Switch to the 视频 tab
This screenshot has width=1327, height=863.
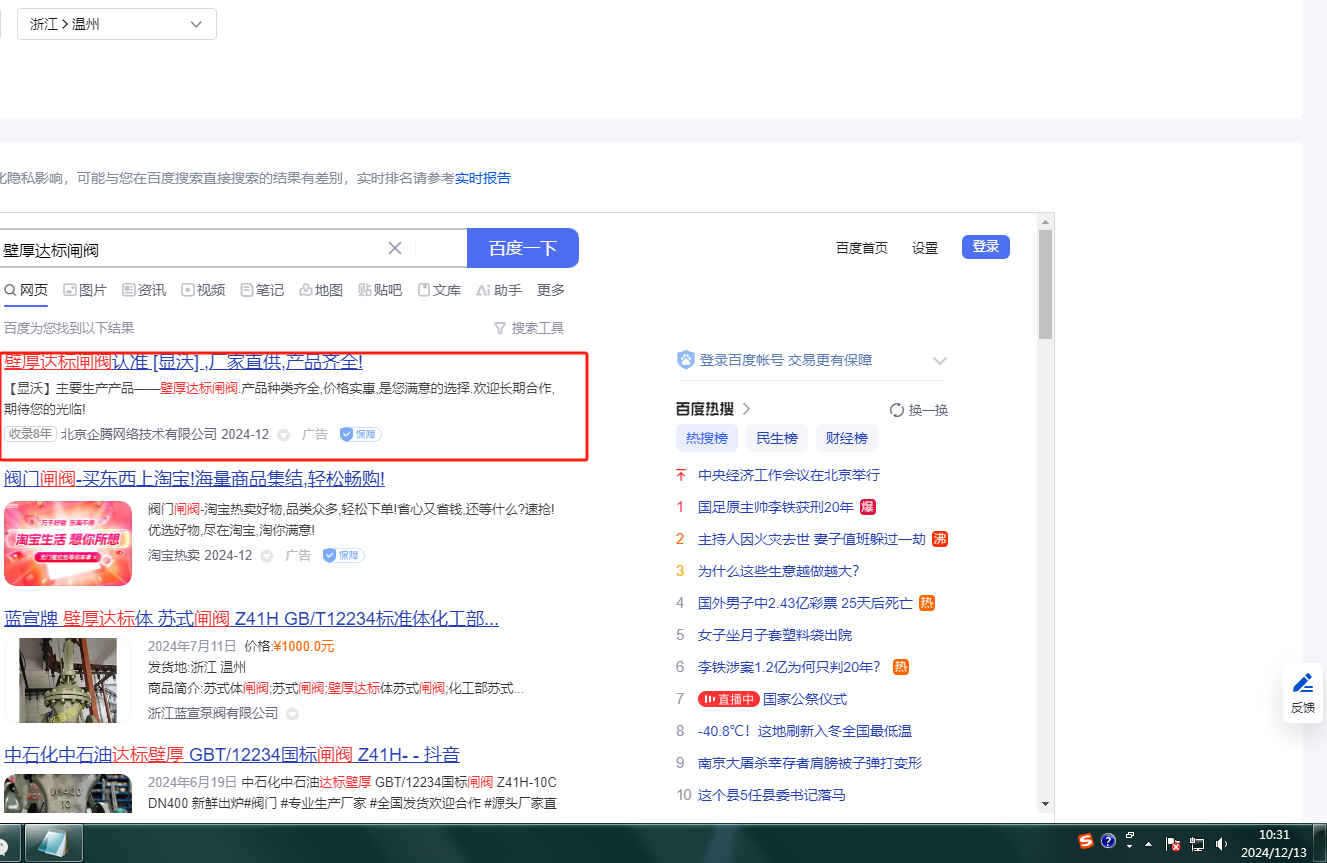pos(203,290)
